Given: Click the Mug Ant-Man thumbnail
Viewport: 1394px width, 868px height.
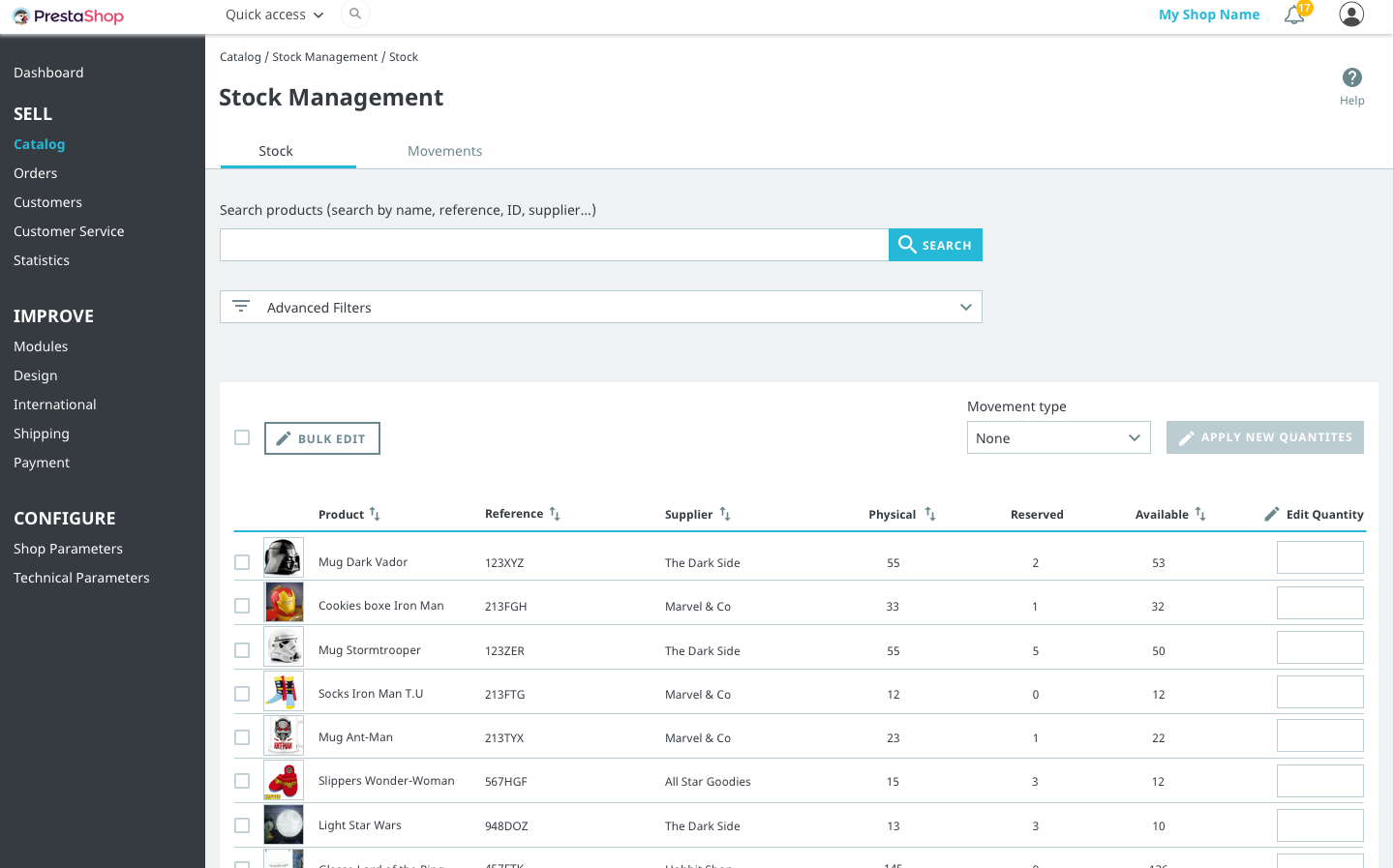Looking at the screenshot, I should click(x=284, y=735).
